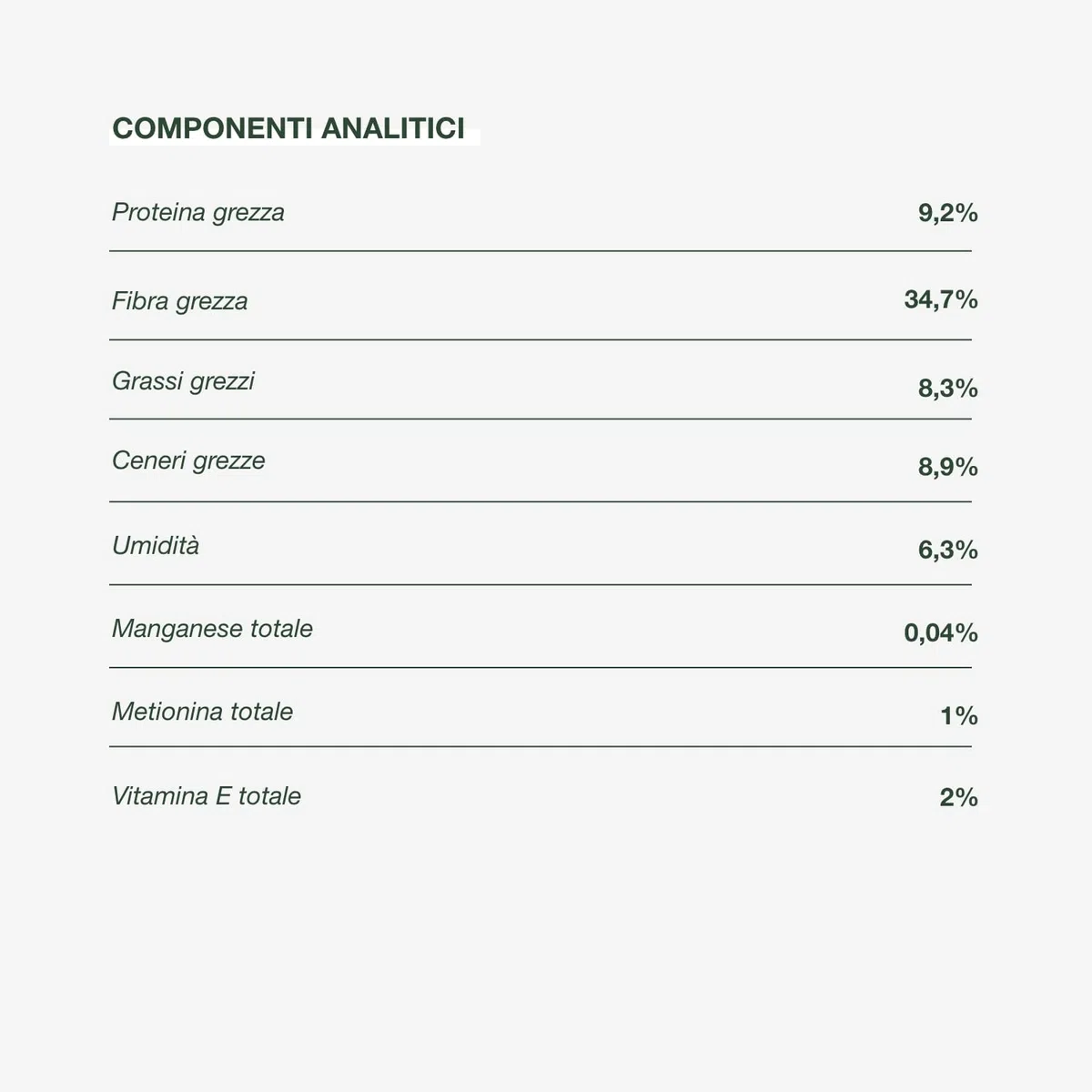The image size is (1092, 1092).
Task: Click the COMPONENTI ANALITICI heading
Action: pos(288,128)
